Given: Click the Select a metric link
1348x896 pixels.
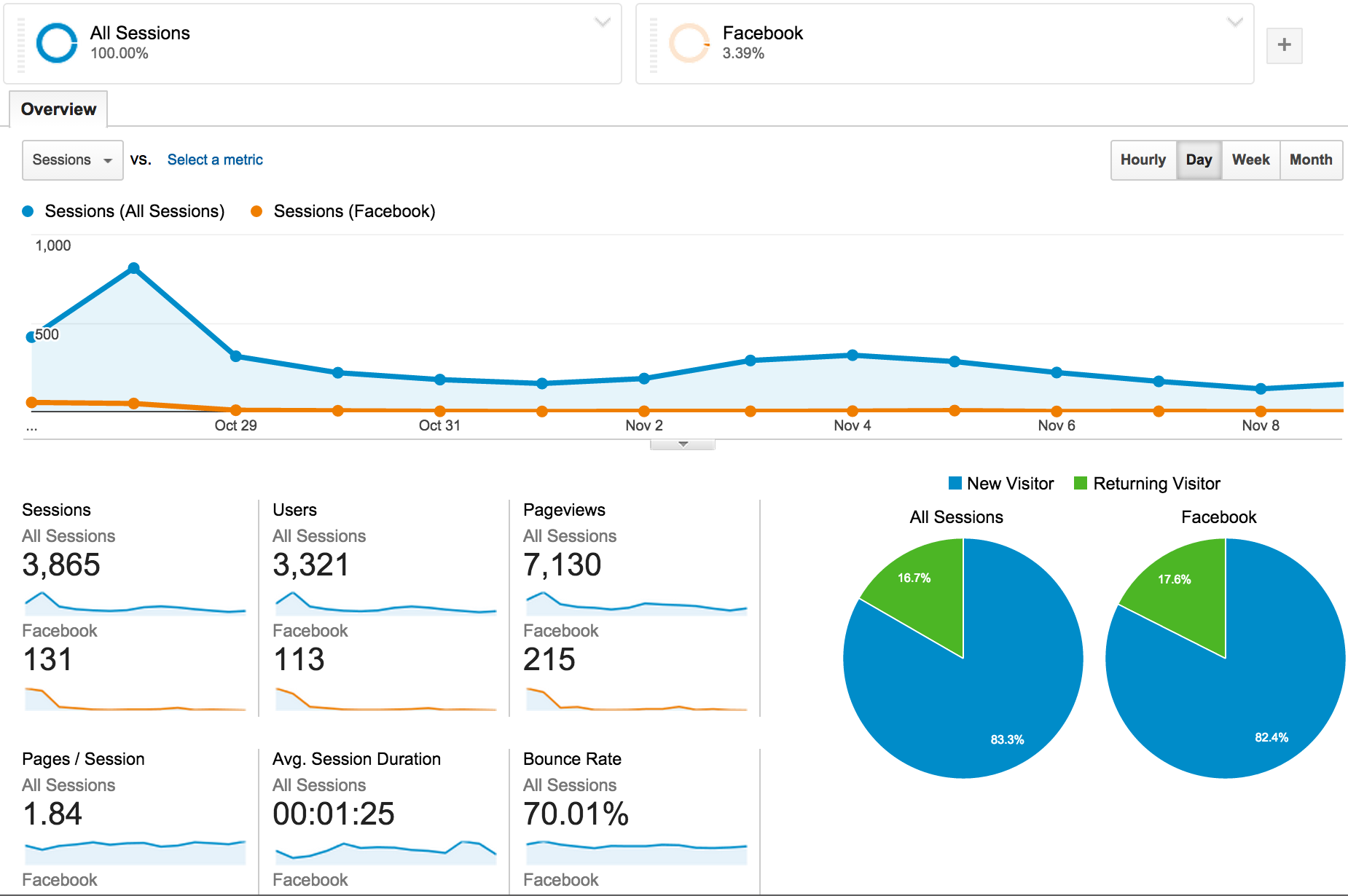Looking at the screenshot, I should [x=214, y=160].
